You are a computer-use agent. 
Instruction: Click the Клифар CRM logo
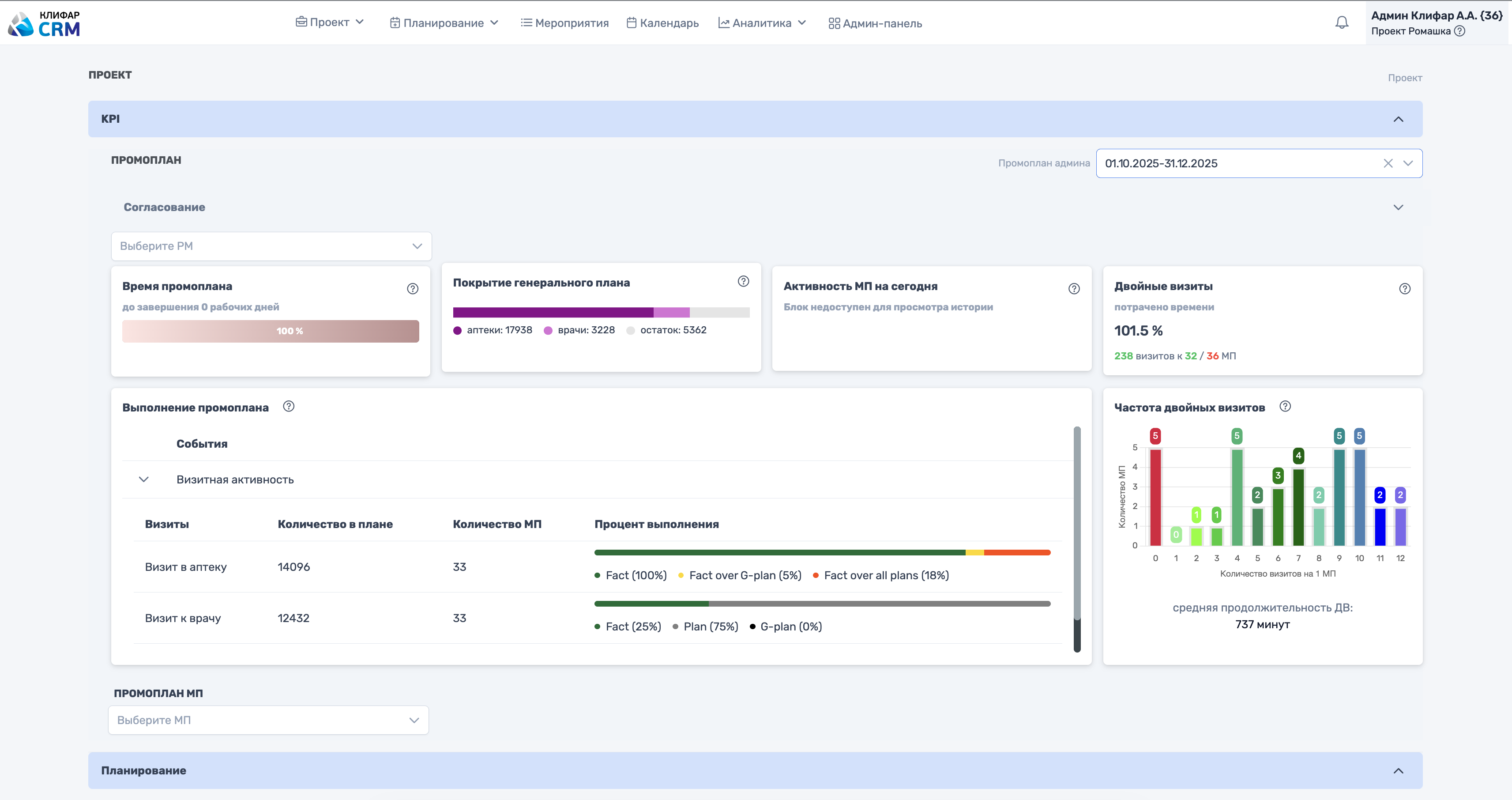[x=44, y=23]
